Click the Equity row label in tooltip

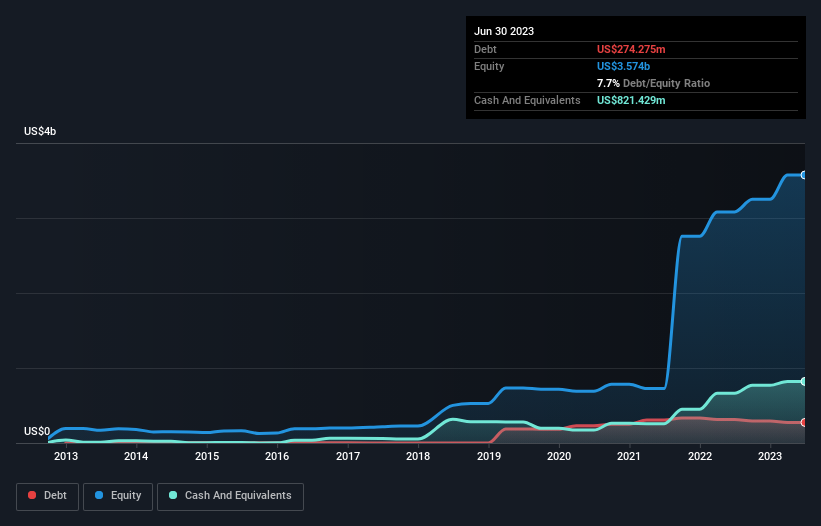pyautogui.click(x=489, y=66)
